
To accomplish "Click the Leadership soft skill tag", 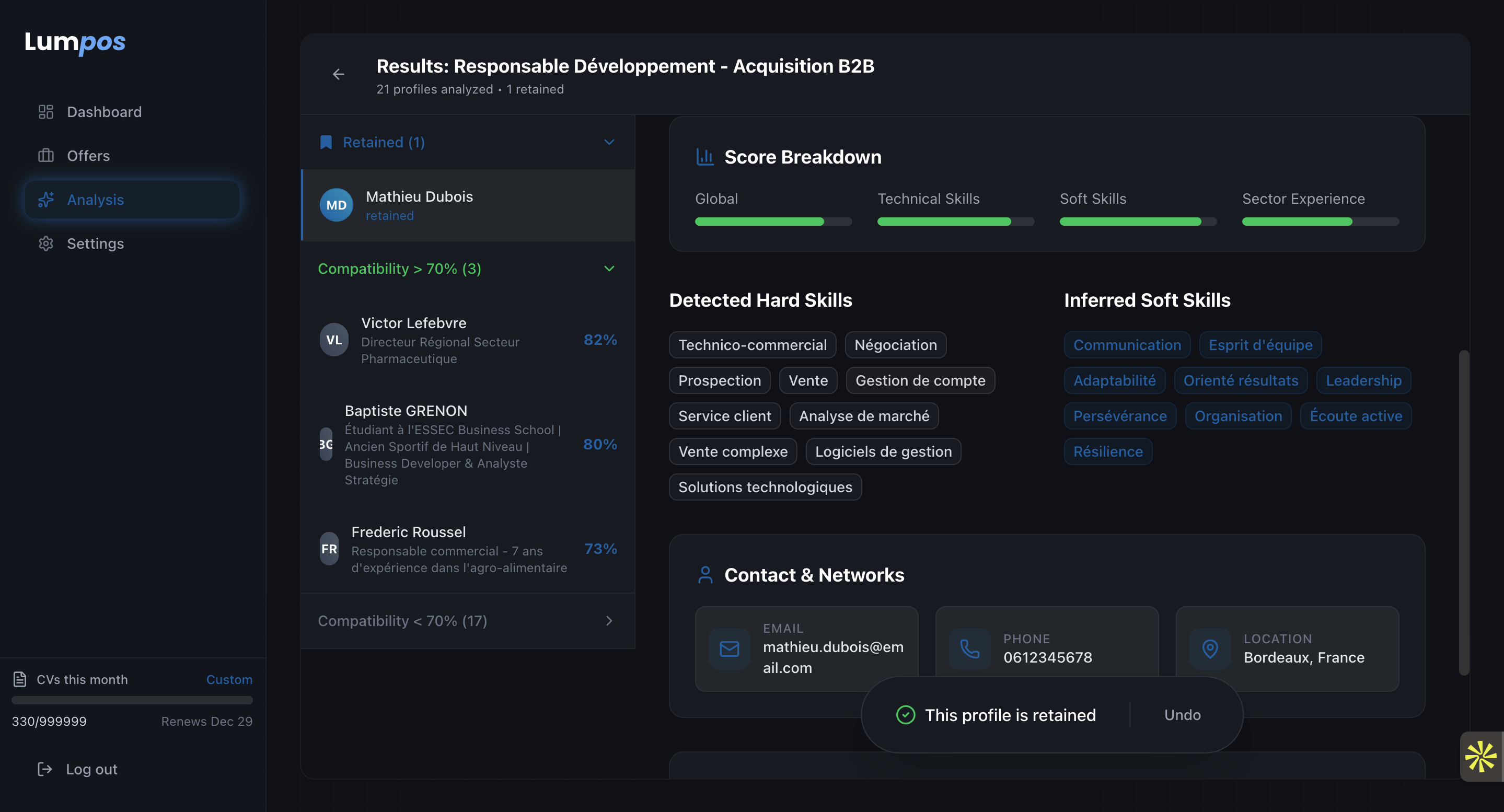I will coord(1363,380).
